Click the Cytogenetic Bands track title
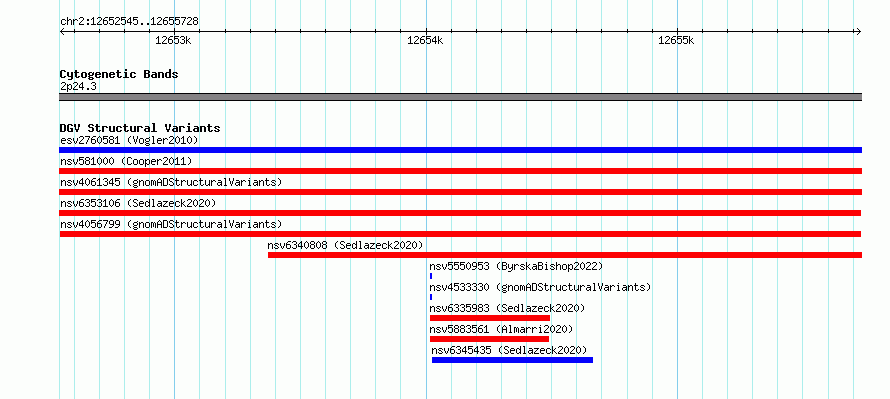Screen dimensions: 890x399 (119, 74)
